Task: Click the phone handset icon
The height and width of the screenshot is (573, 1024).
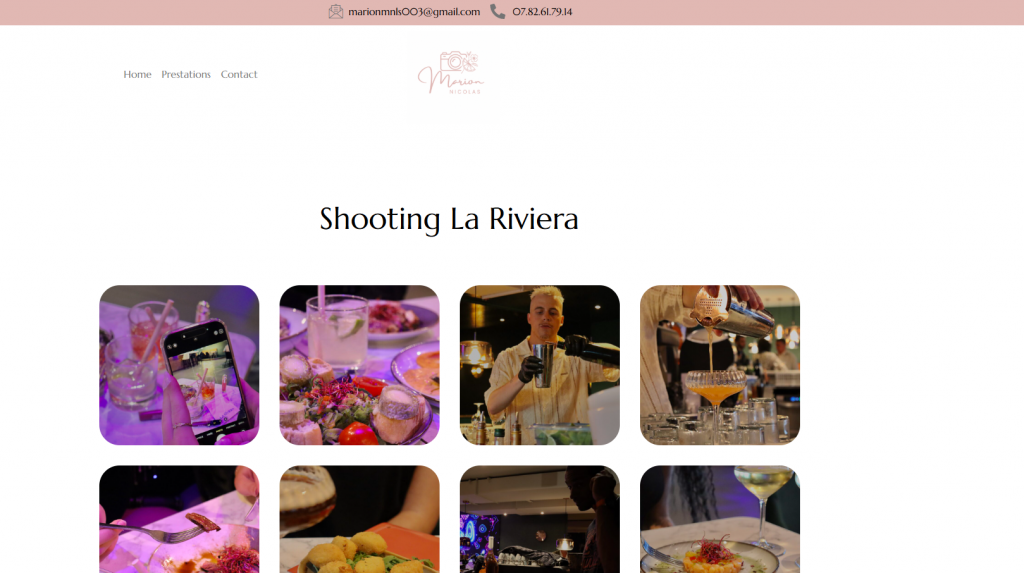Action: pos(497,12)
